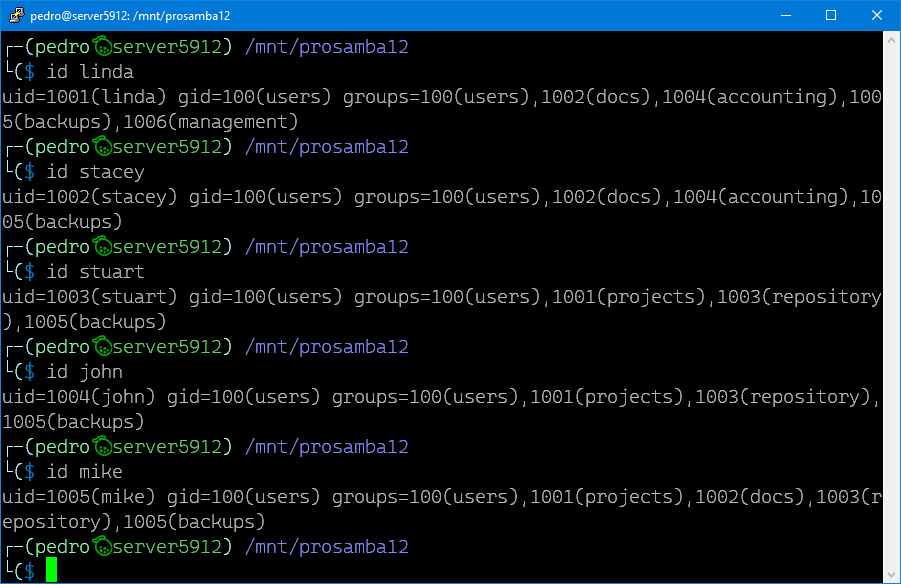
Task: Click the Debian icon beside stacey's prompt line
Action: 101,145
